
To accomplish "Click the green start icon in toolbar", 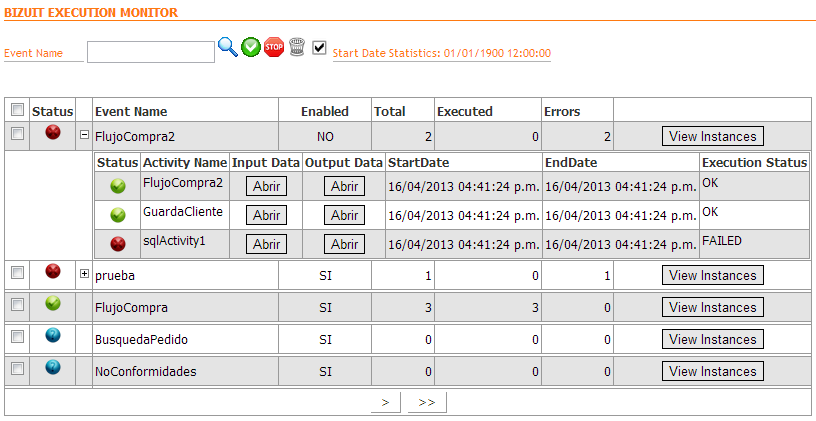I will [x=251, y=47].
